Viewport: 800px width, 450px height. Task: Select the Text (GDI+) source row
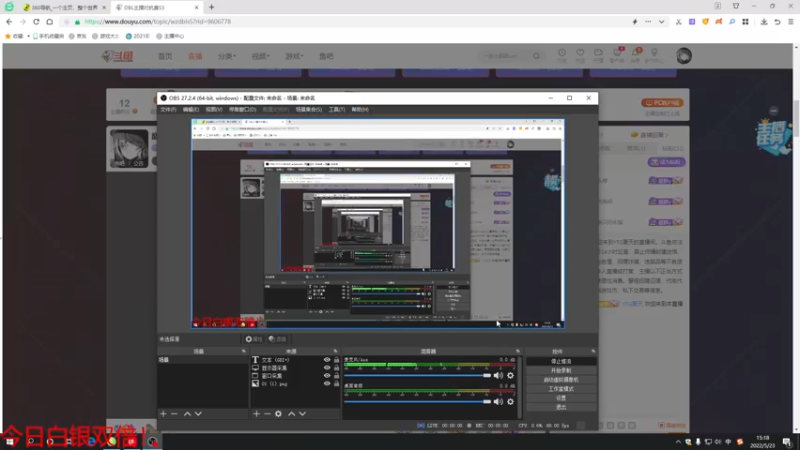click(295, 360)
